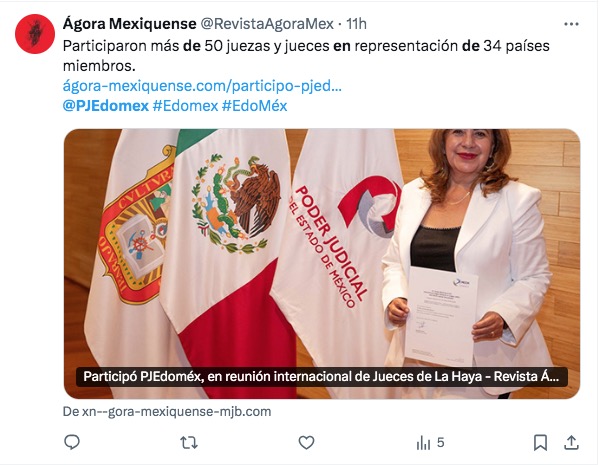The image size is (601, 465).
Task: Click the view count number 5
Action: [x=440, y=443]
